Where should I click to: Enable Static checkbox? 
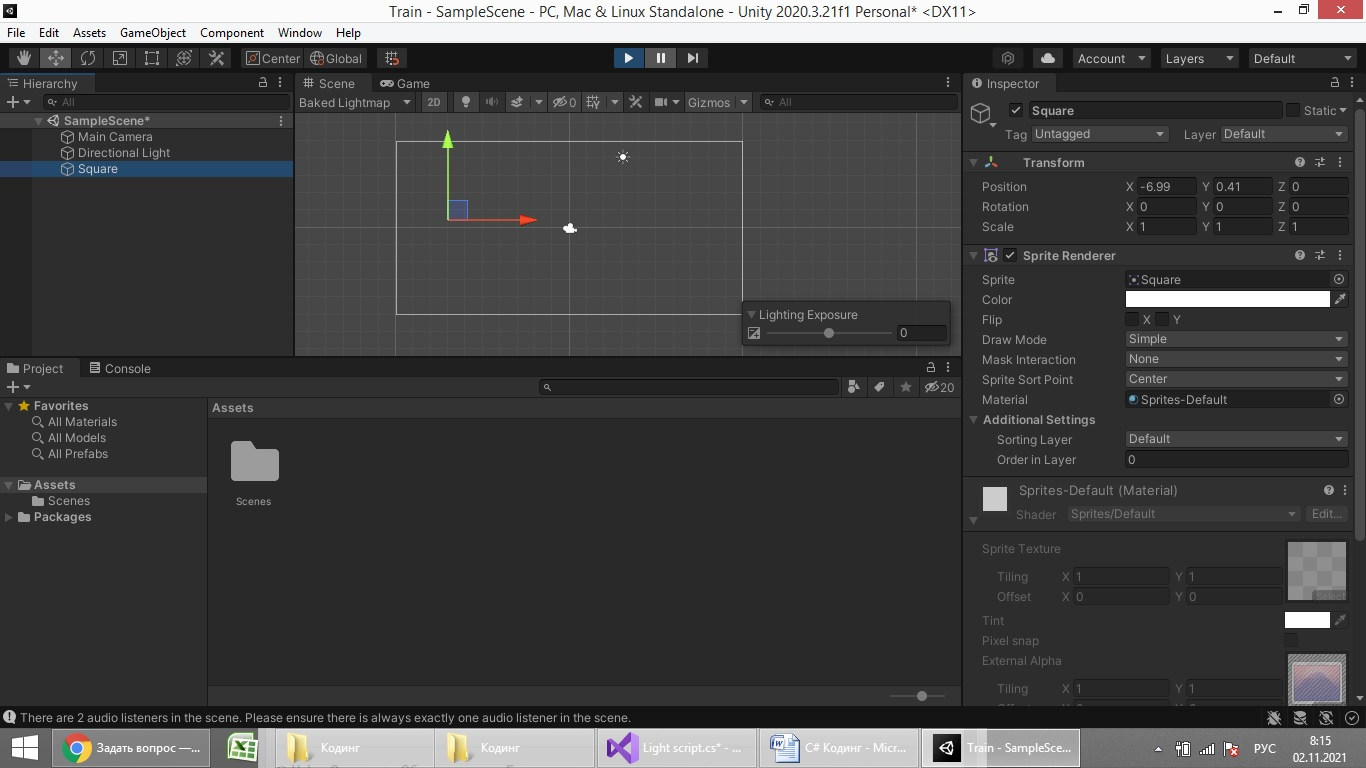[x=1293, y=110]
